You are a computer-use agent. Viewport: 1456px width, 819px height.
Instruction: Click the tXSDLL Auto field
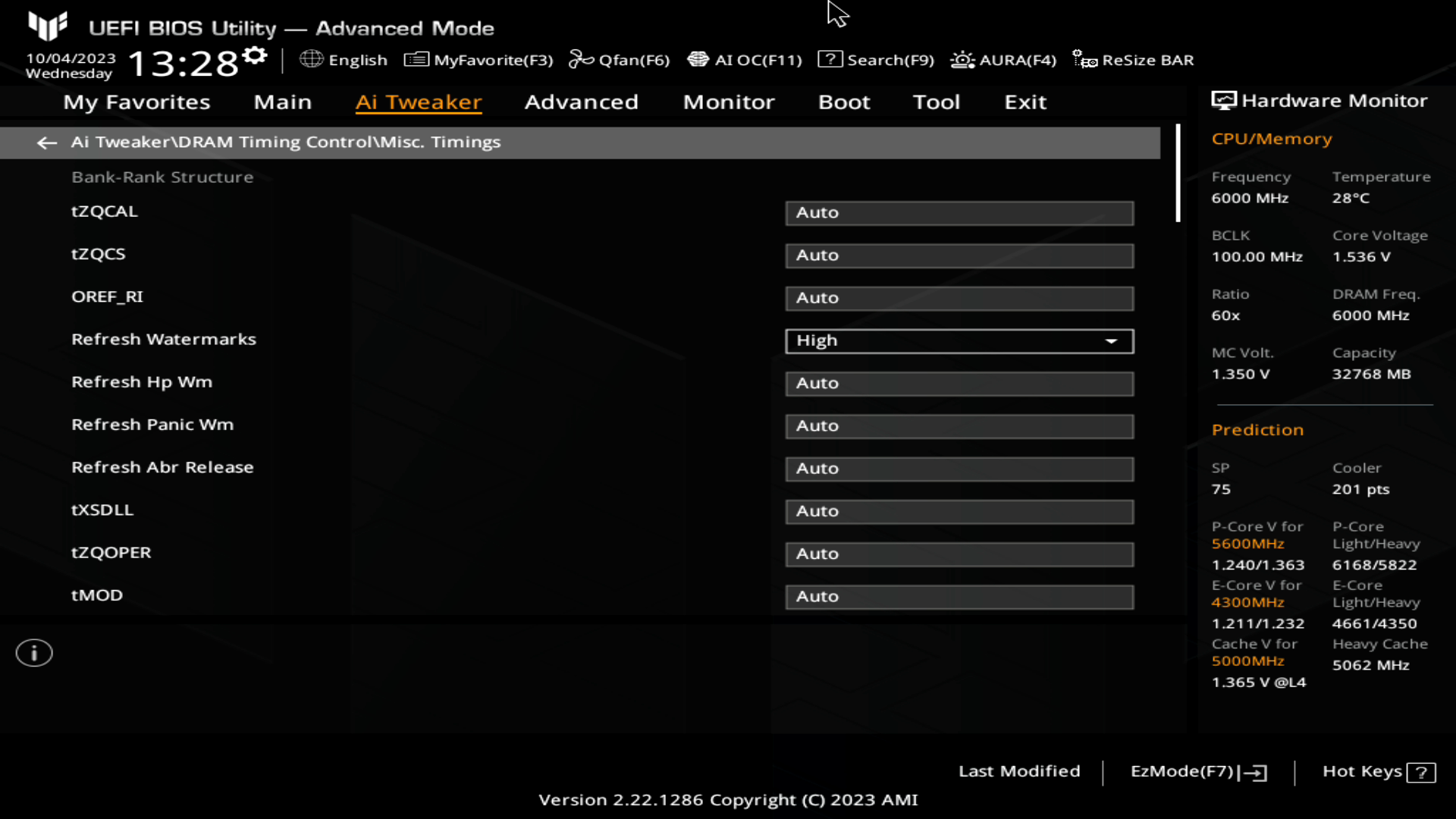[x=959, y=511]
